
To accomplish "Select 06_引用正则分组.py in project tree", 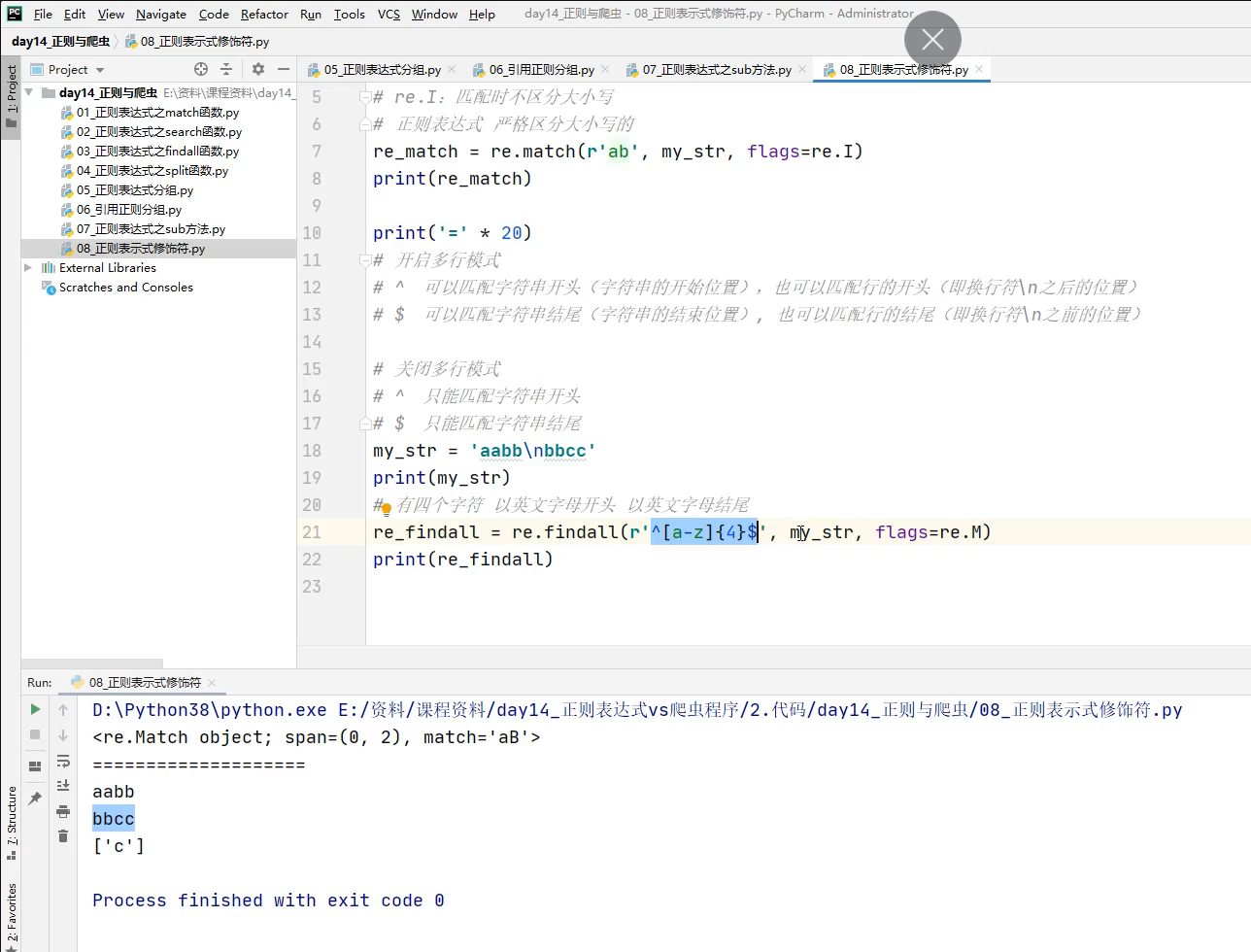I will tap(129, 209).
